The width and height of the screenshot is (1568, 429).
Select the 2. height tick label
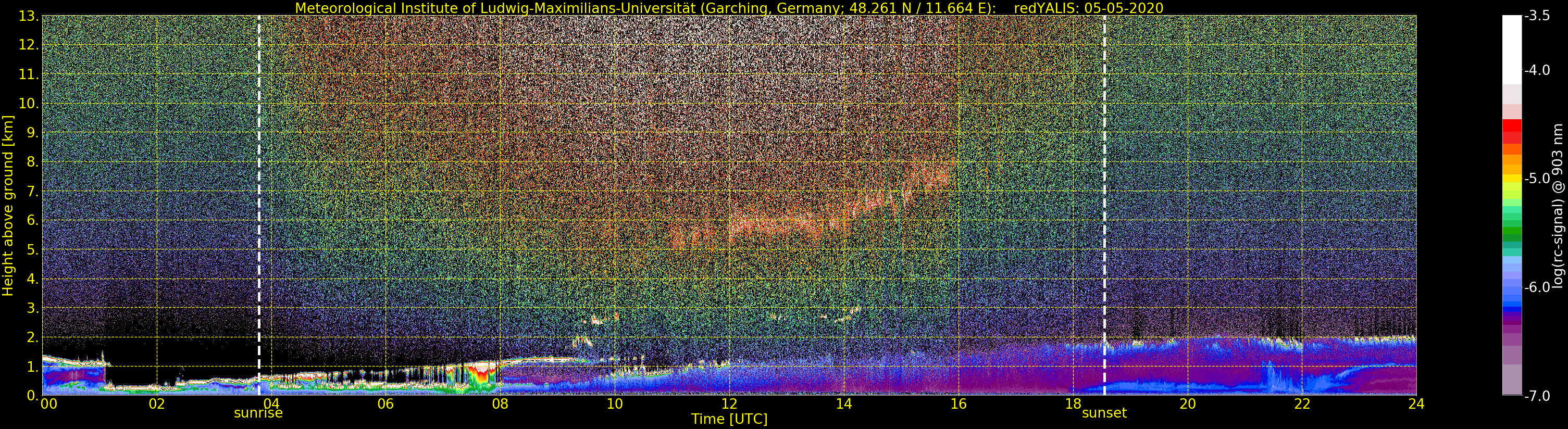tap(33, 337)
